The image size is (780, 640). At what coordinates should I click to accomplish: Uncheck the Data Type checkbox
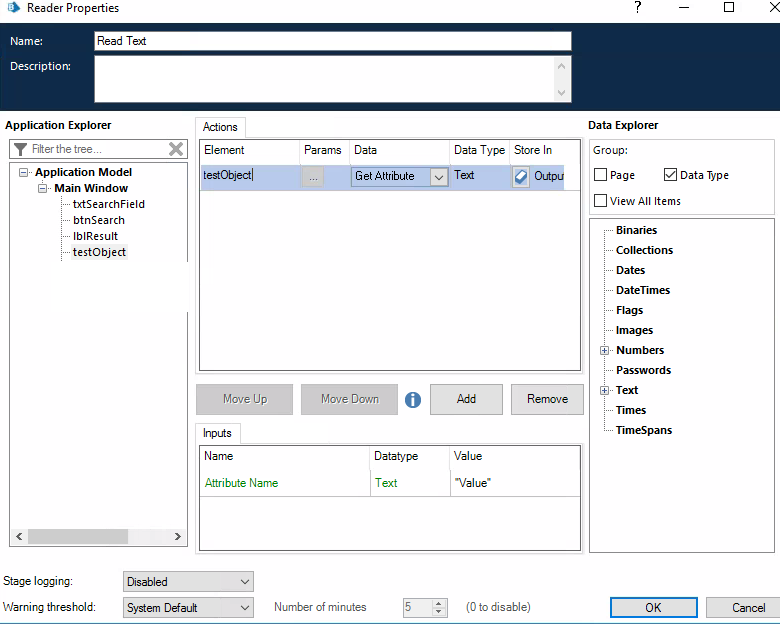pos(670,175)
